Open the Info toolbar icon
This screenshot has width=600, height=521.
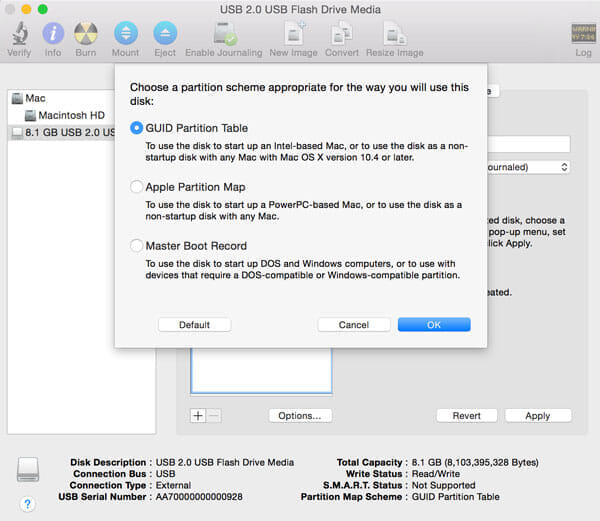53,33
